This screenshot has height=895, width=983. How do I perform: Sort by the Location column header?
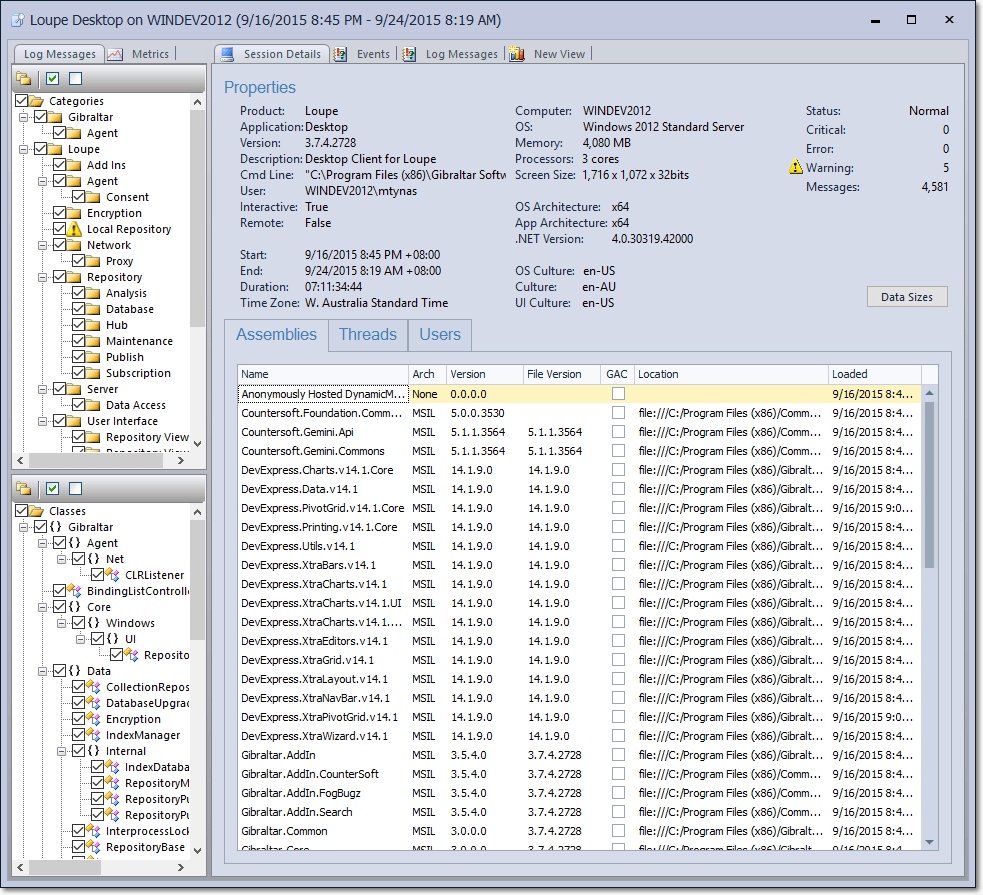click(731, 374)
